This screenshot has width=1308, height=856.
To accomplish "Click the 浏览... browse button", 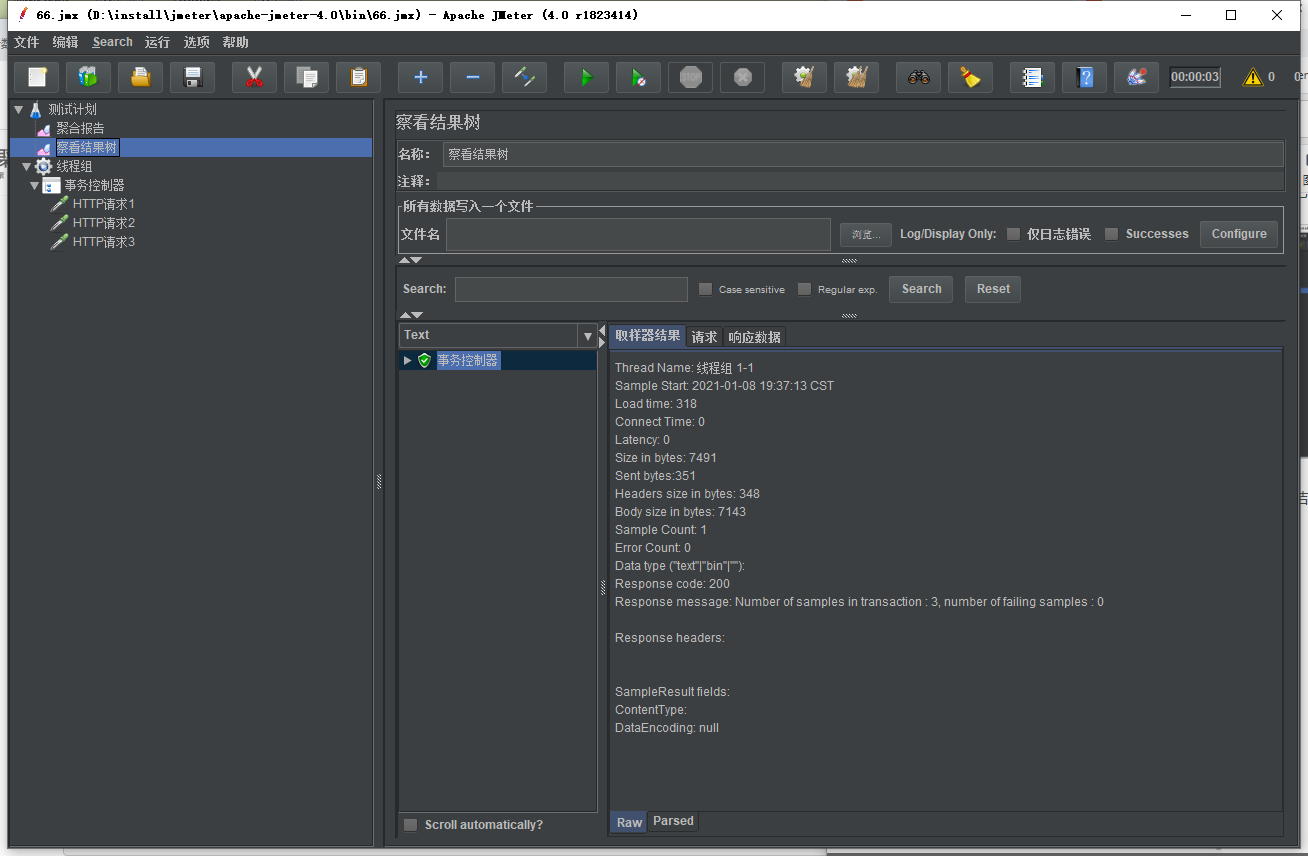I will click(x=866, y=235).
